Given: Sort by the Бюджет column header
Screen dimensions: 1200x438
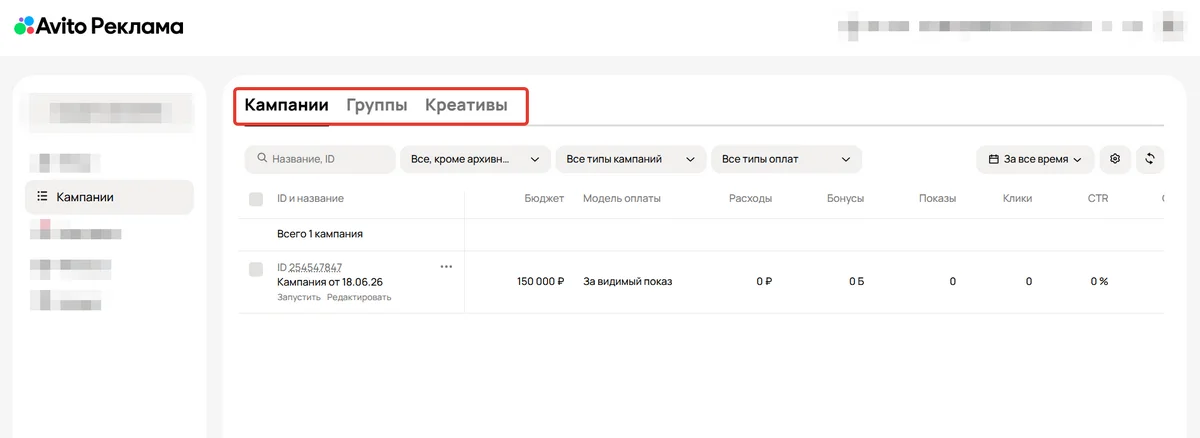Looking at the screenshot, I should pyautogui.click(x=544, y=199).
